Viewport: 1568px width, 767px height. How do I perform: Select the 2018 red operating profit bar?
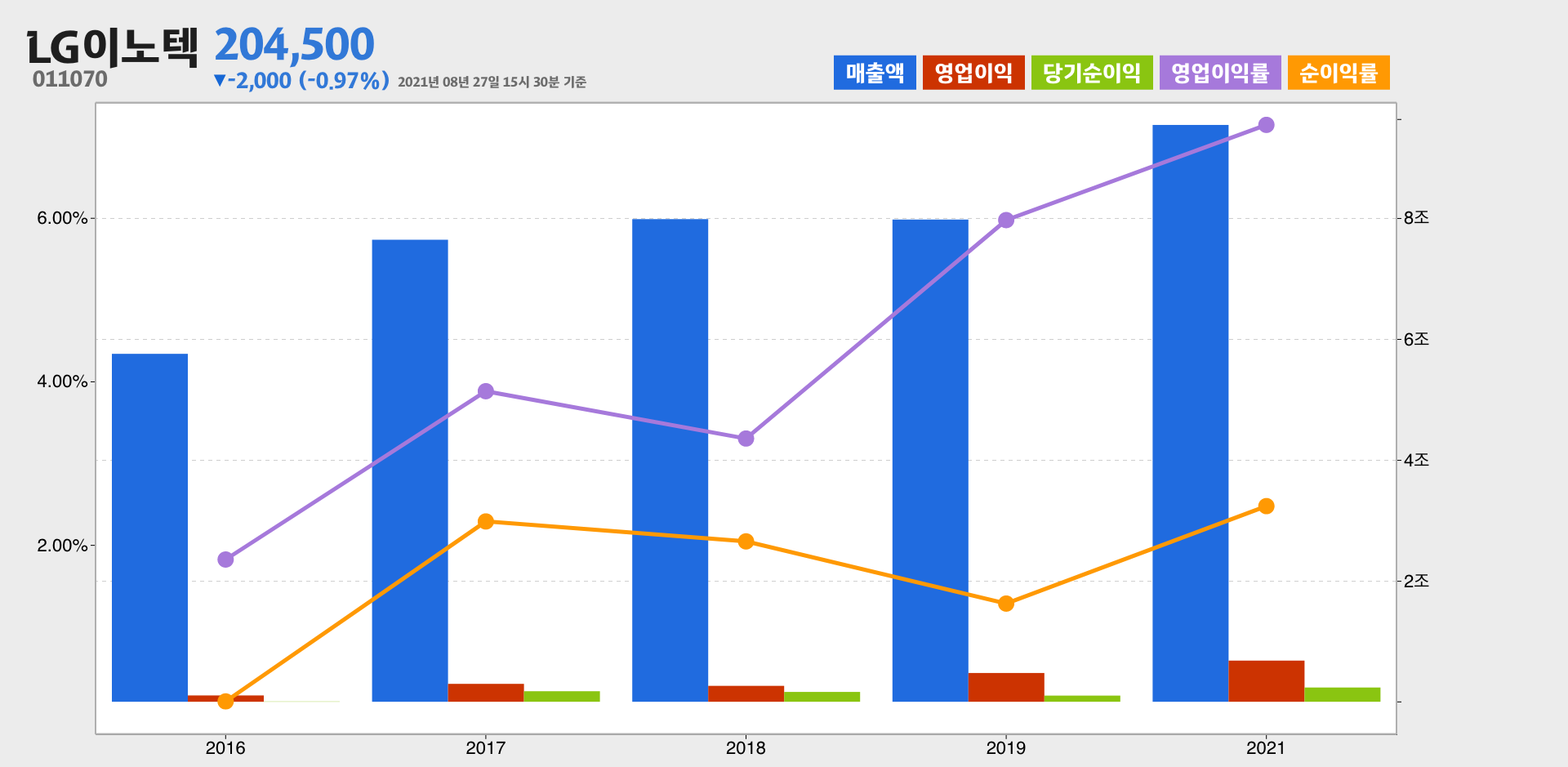[746, 693]
